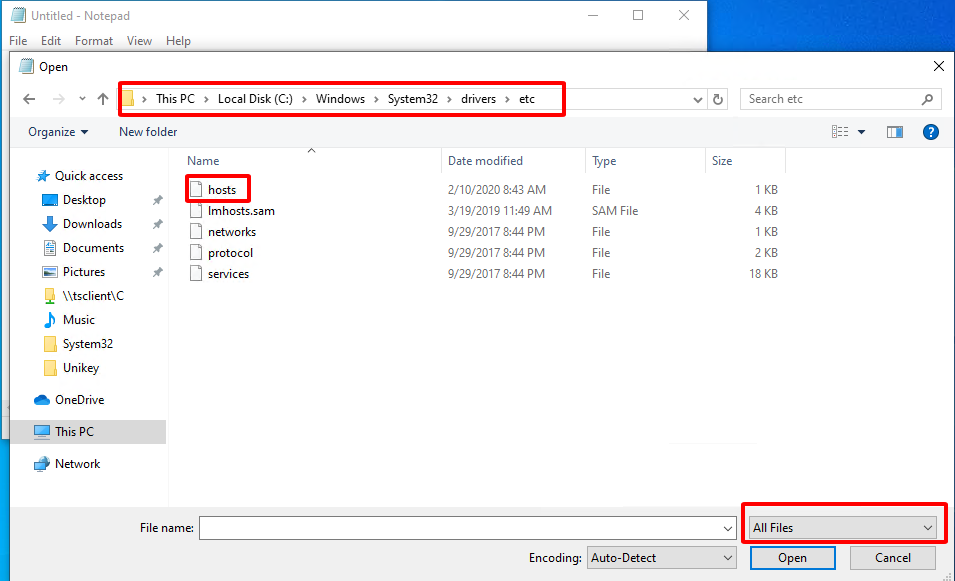Select the services file name

228,274
